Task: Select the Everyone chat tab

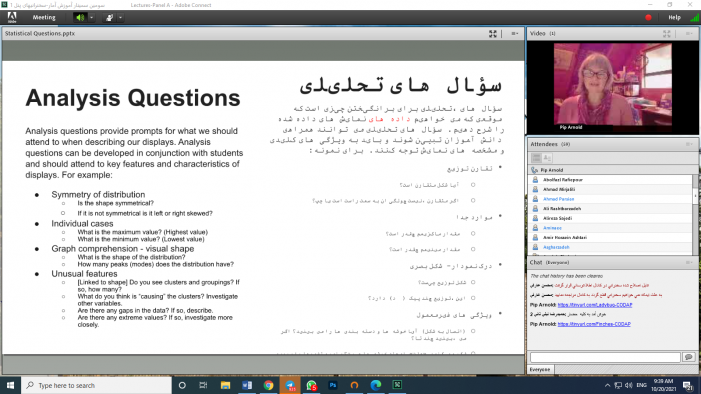Action: coord(540,369)
